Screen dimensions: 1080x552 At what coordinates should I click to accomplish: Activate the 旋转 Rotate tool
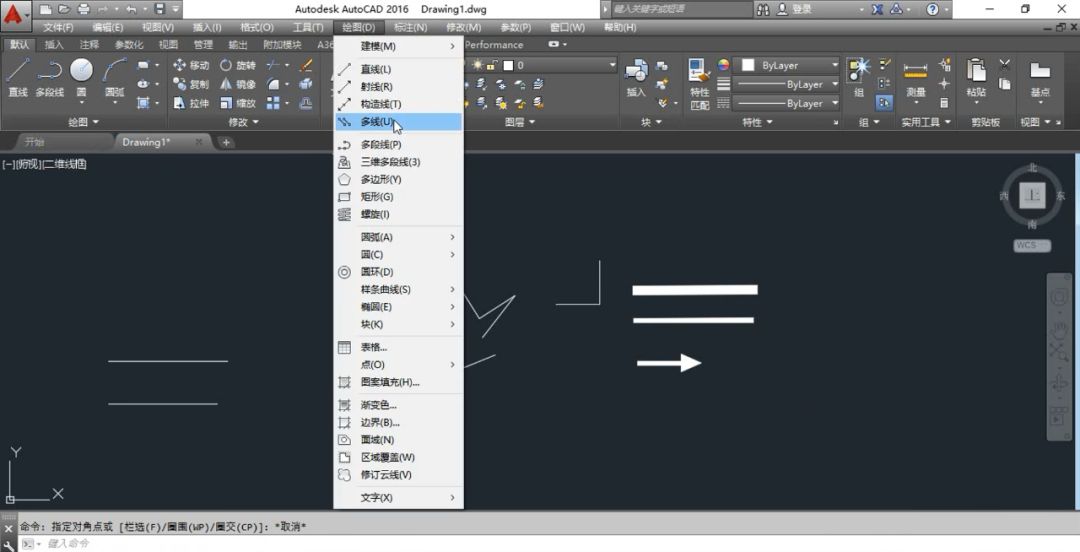point(238,65)
